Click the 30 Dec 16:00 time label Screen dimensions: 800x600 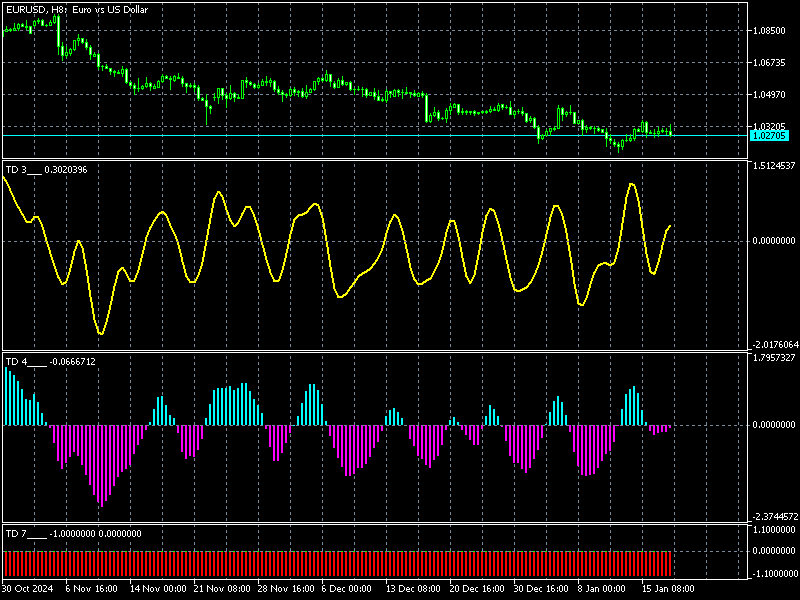541,589
